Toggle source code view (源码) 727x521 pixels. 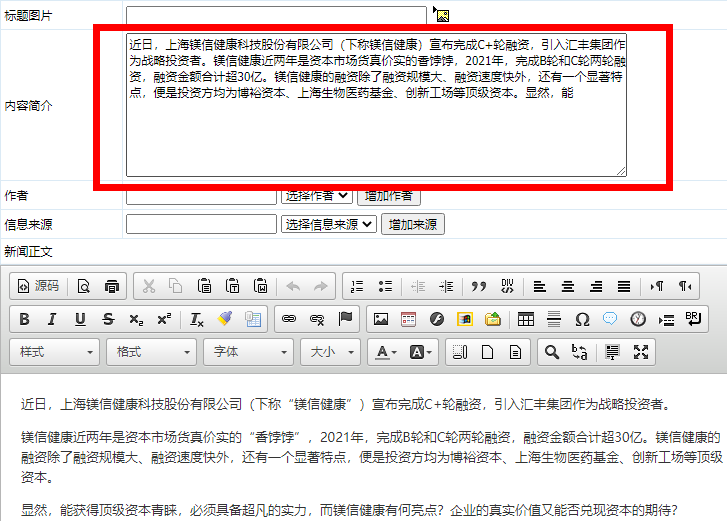click(37, 286)
